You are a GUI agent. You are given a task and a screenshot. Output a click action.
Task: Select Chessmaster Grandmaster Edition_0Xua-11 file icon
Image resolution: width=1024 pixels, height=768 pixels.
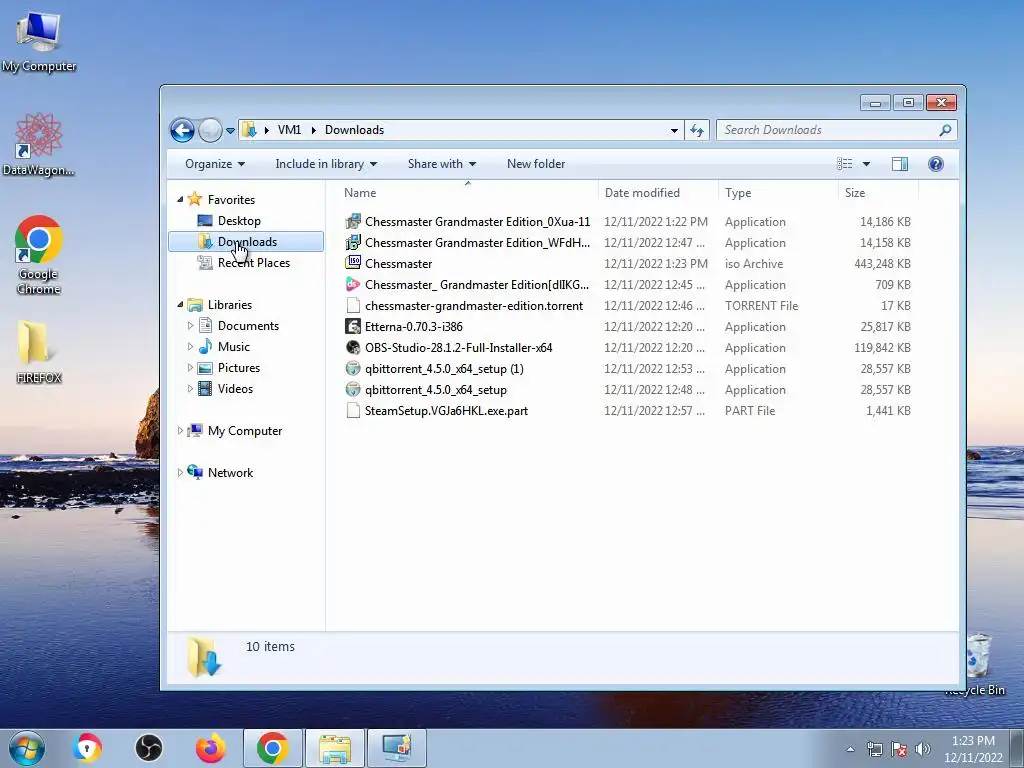coord(353,221)
